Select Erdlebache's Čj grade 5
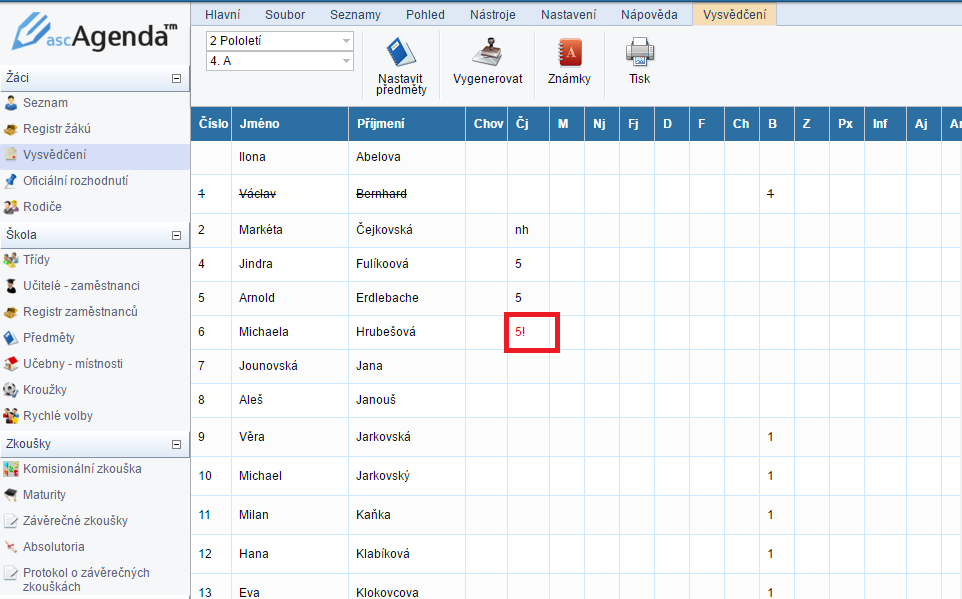This screenshot has width=962, height=599. (x=529, y=298)
